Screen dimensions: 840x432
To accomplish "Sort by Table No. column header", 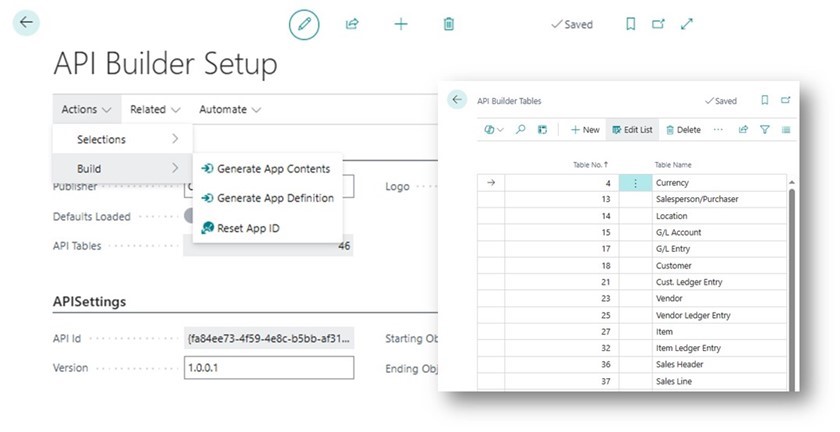I will (590, 165).
